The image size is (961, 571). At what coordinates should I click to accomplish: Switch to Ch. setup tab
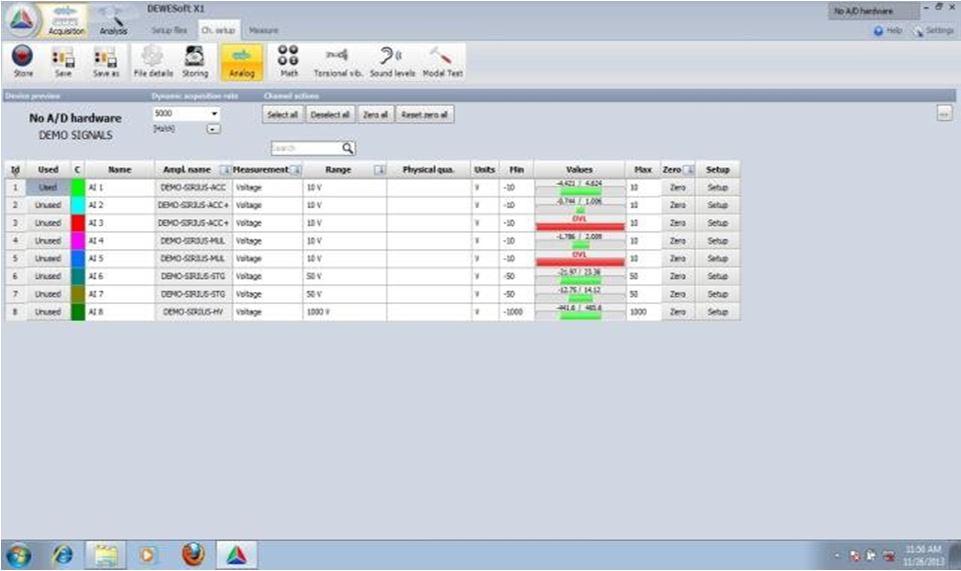[x=218, y=30]
